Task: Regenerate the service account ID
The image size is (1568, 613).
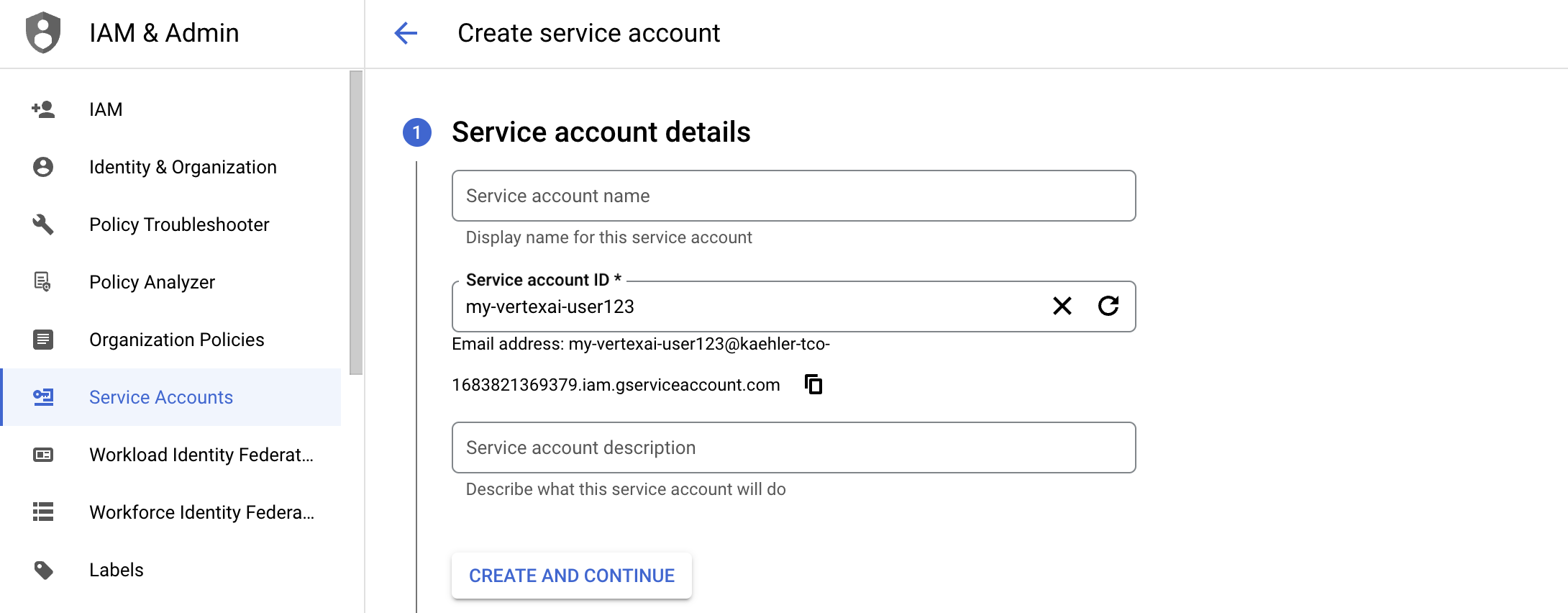Action: pyautogui.click(x=1108, y=306)
